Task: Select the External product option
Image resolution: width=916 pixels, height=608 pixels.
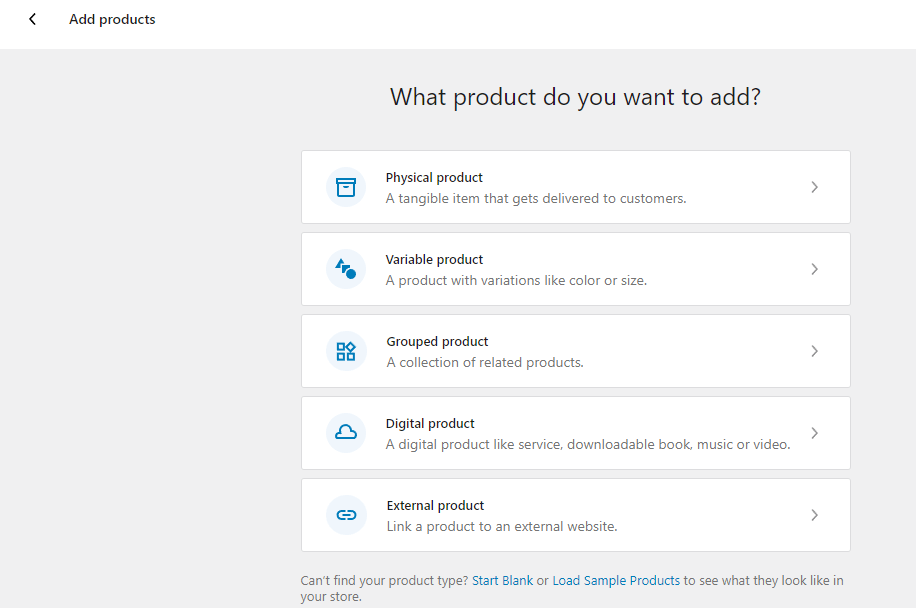Action: (575, 515)
